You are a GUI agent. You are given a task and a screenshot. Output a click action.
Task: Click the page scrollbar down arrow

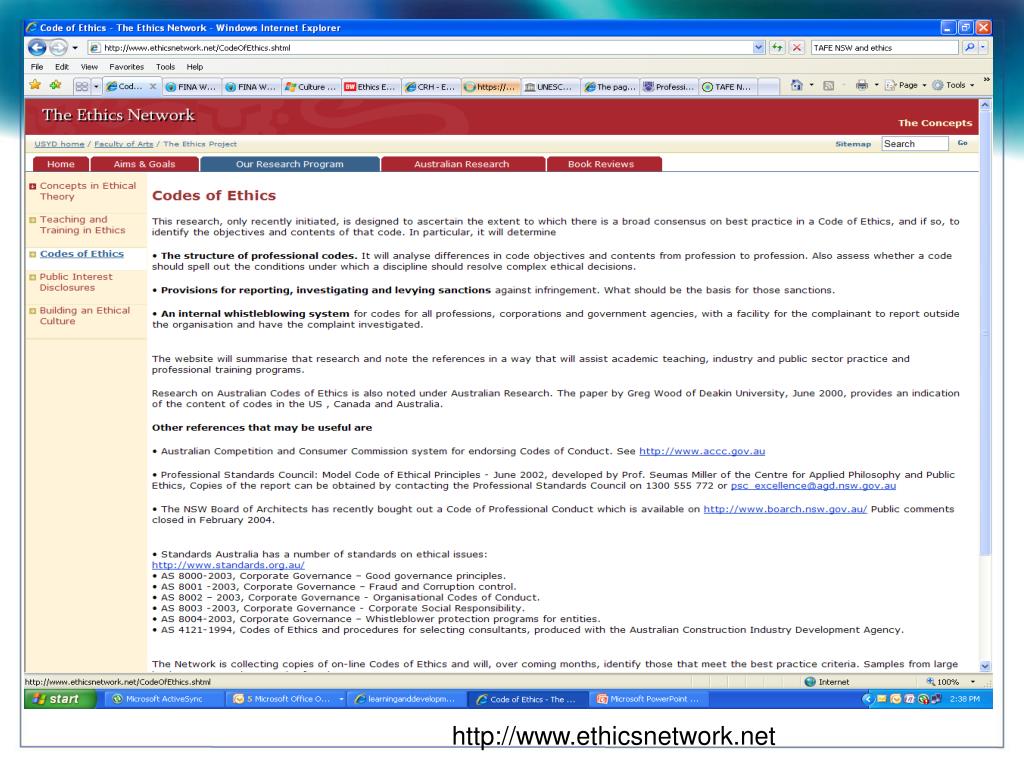(985, 666)
